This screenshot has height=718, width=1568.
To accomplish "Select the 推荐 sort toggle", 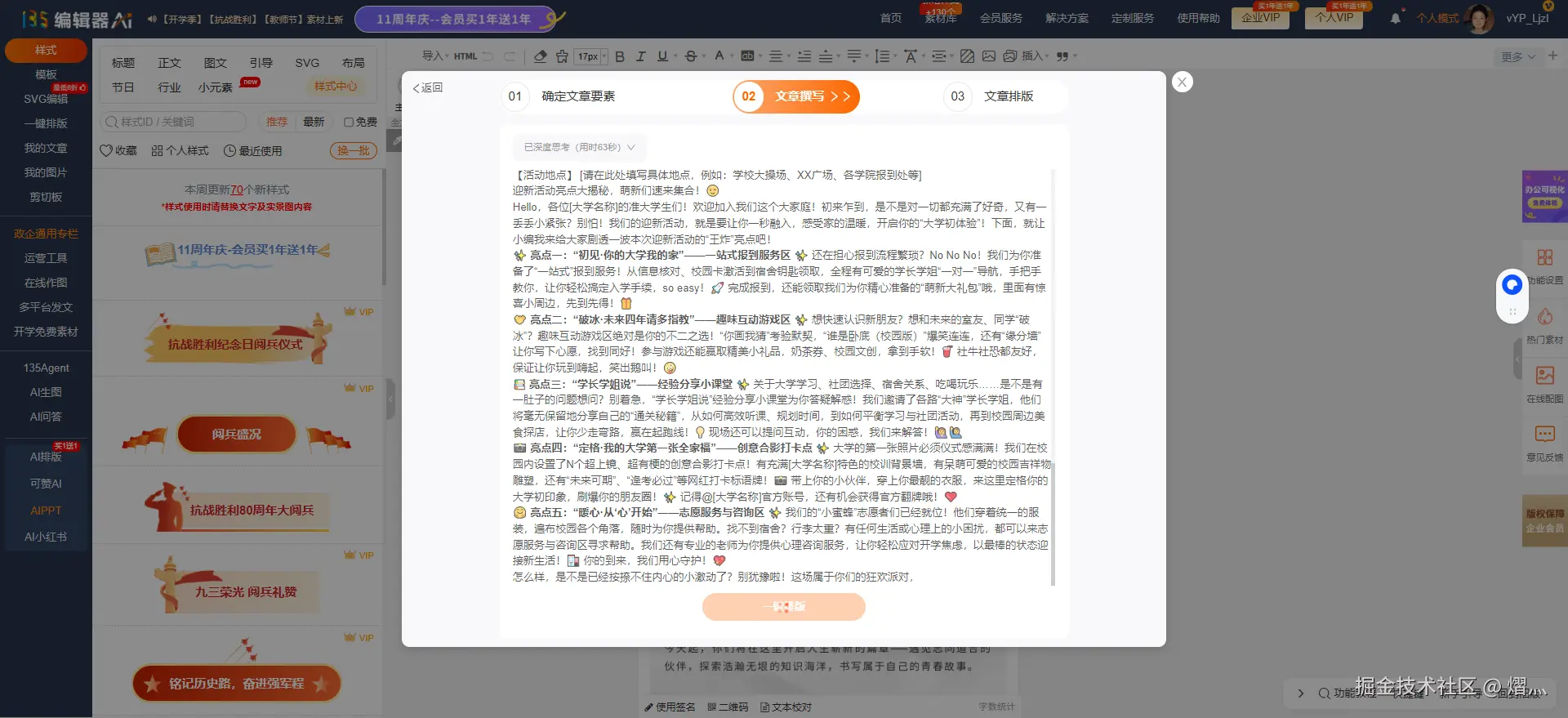I will [277, 122].
